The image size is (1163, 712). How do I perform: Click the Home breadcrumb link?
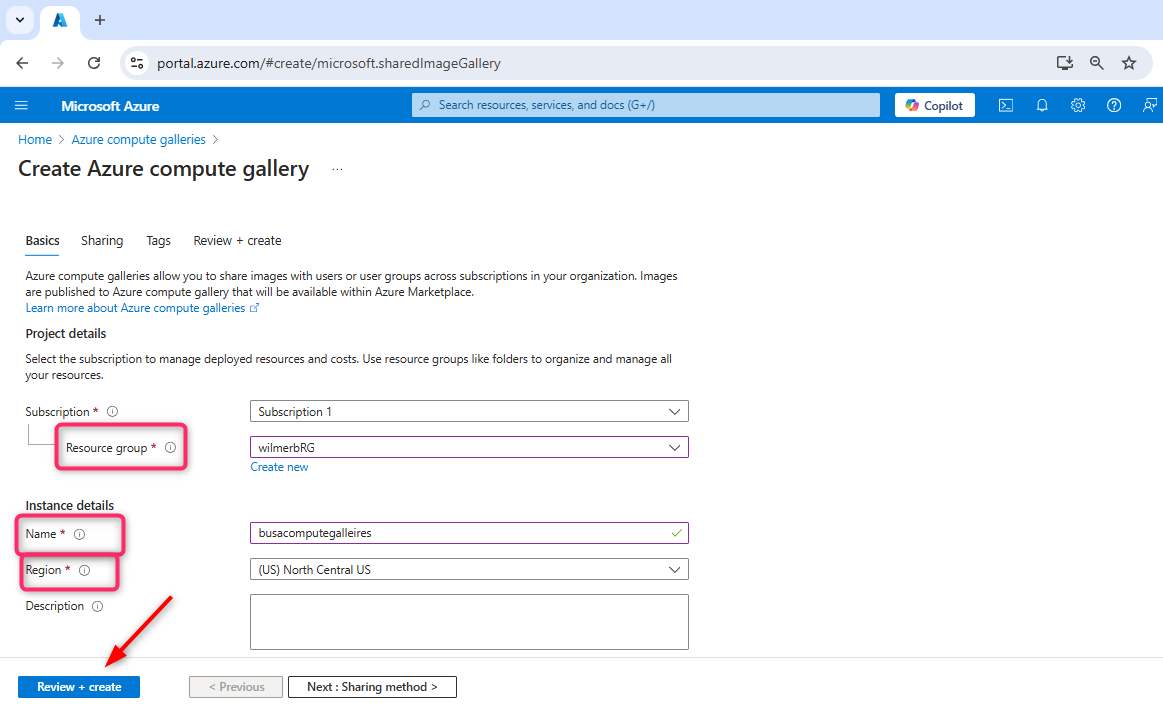point(35,139)
